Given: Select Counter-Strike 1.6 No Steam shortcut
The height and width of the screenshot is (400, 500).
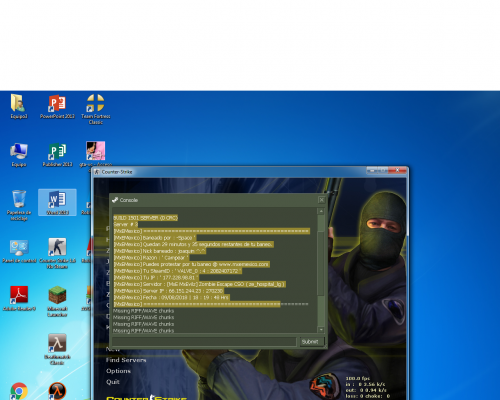Looking at the screenshot, I should tap(57, 253).
